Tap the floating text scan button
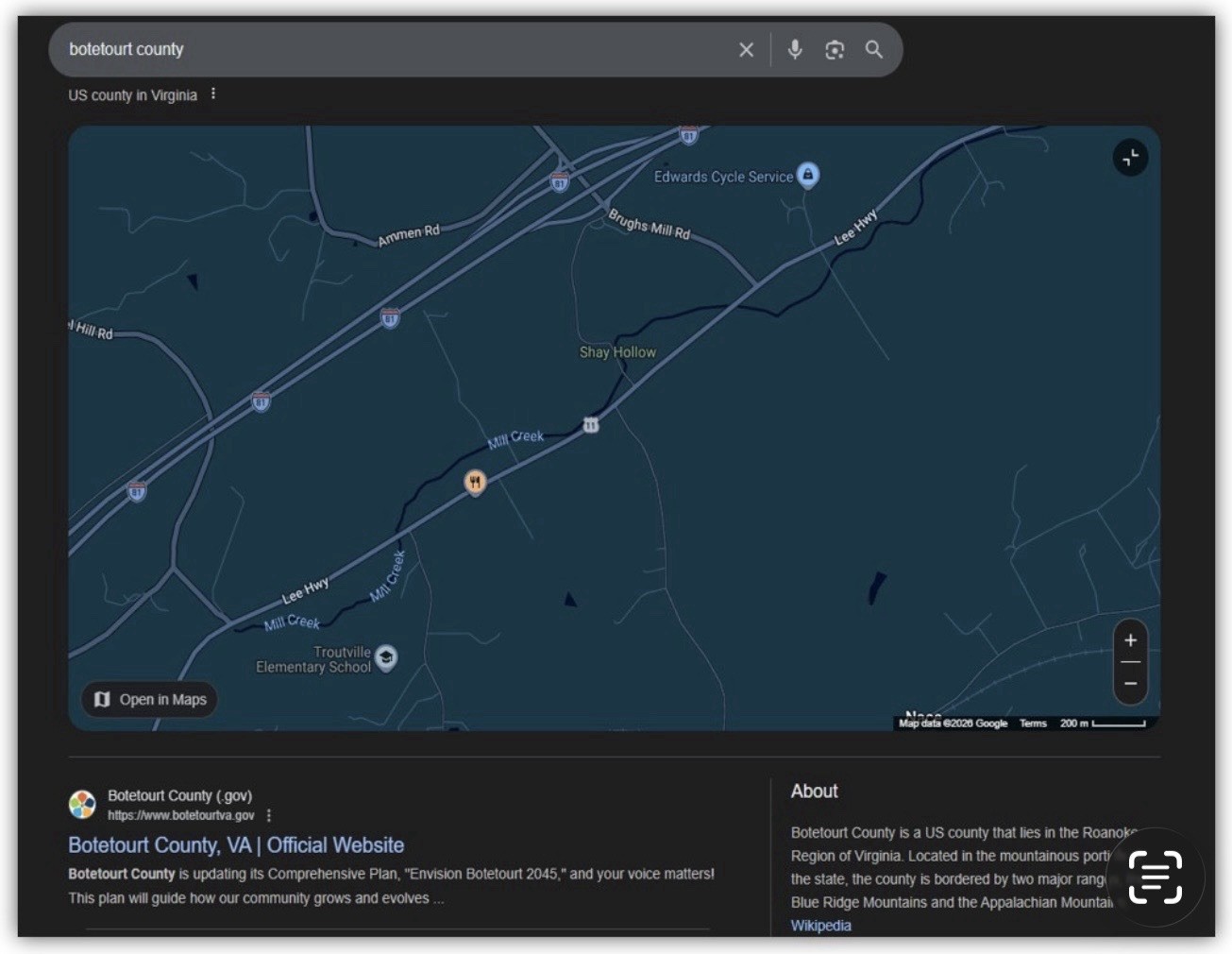The image size is (1232, 954). coord(1156,877)
